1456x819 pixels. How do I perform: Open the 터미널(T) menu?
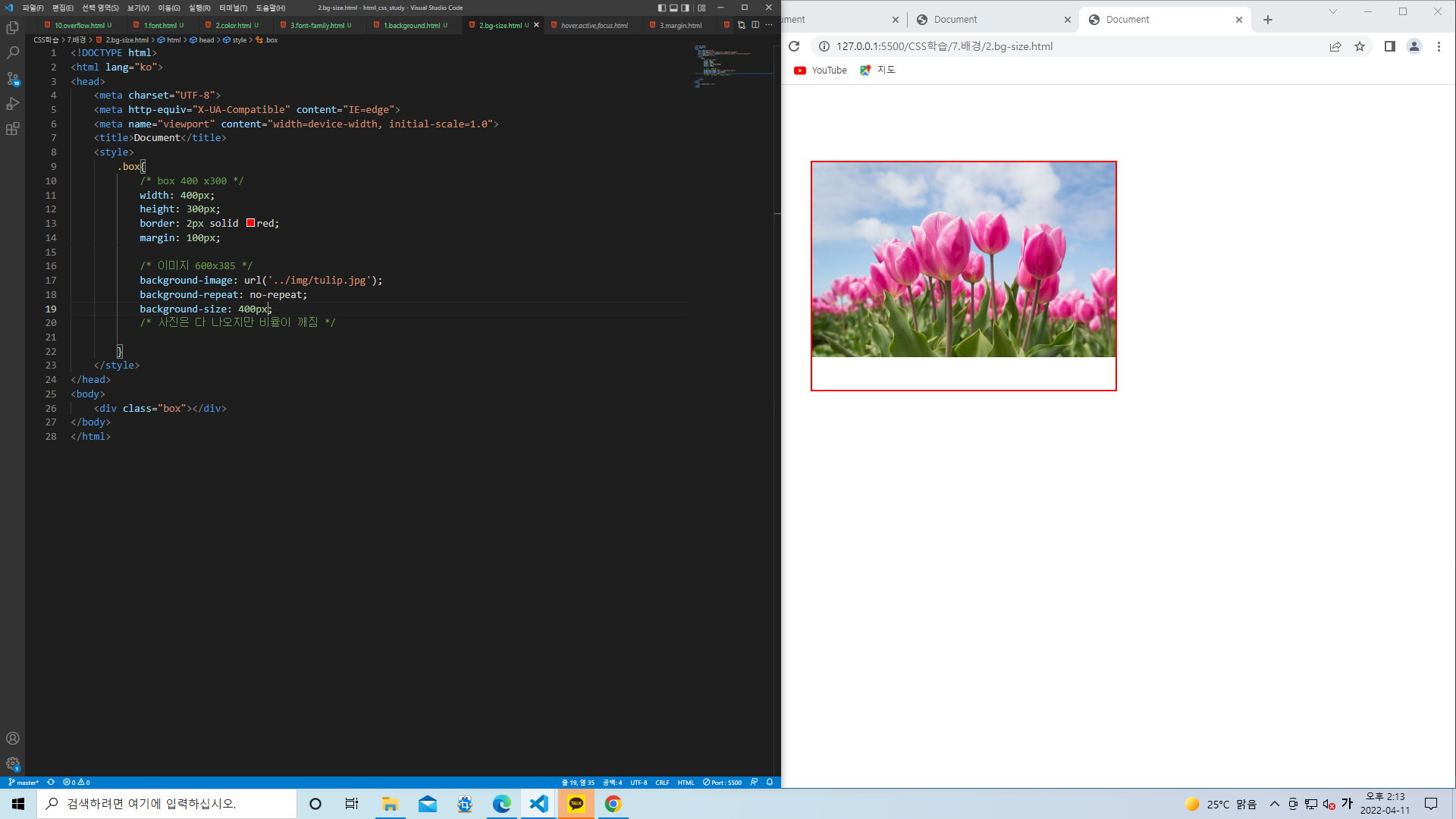(x=233, y=8)
